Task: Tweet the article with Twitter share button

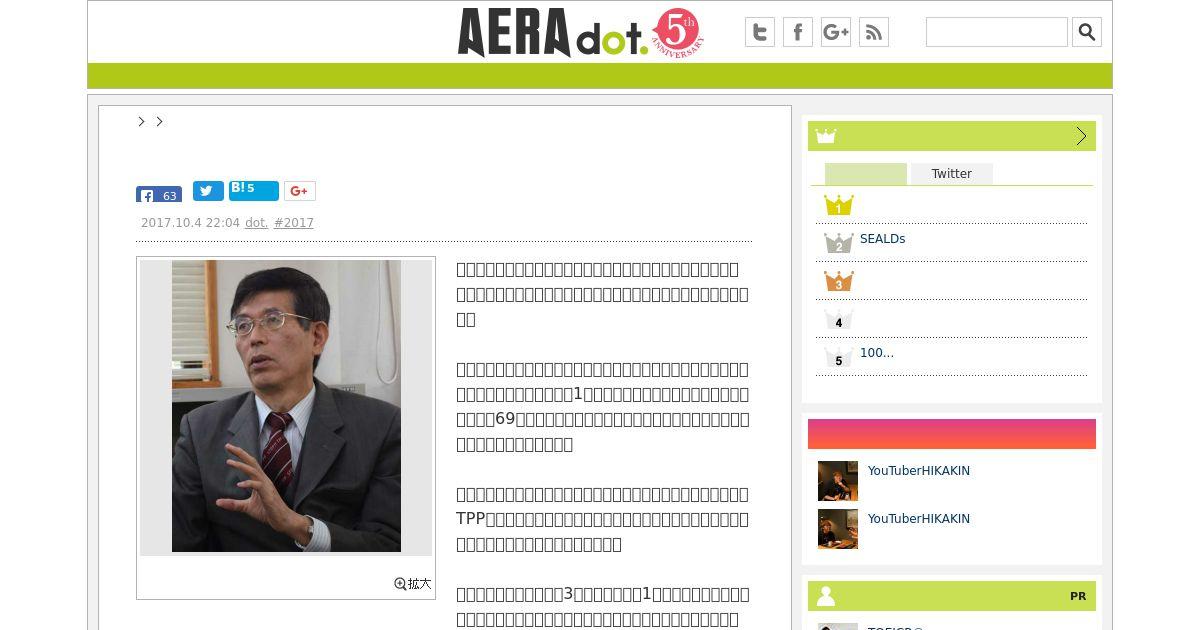Action: 208,191
